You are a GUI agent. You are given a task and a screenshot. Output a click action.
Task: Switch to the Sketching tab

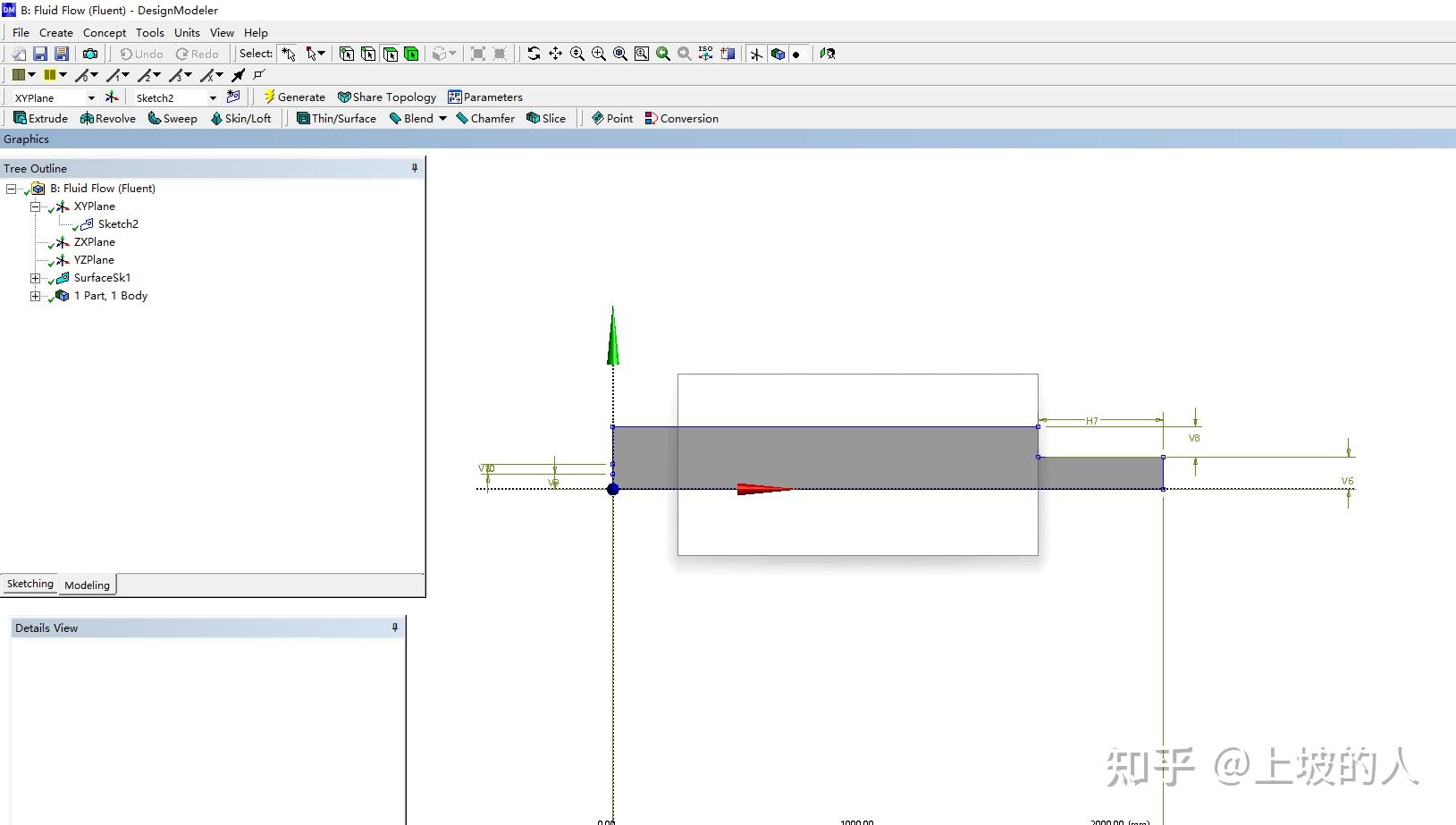tap(29, 584)
